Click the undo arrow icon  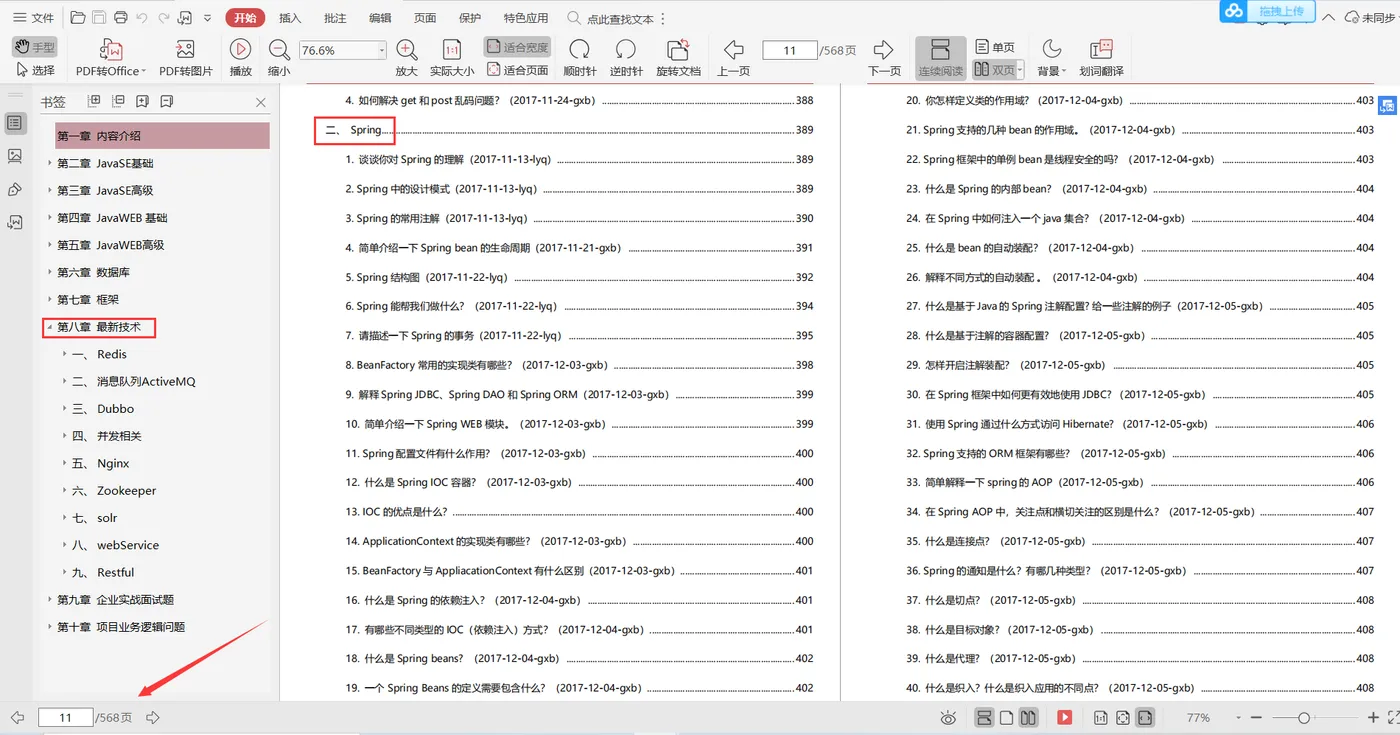[x=142, y=18]
